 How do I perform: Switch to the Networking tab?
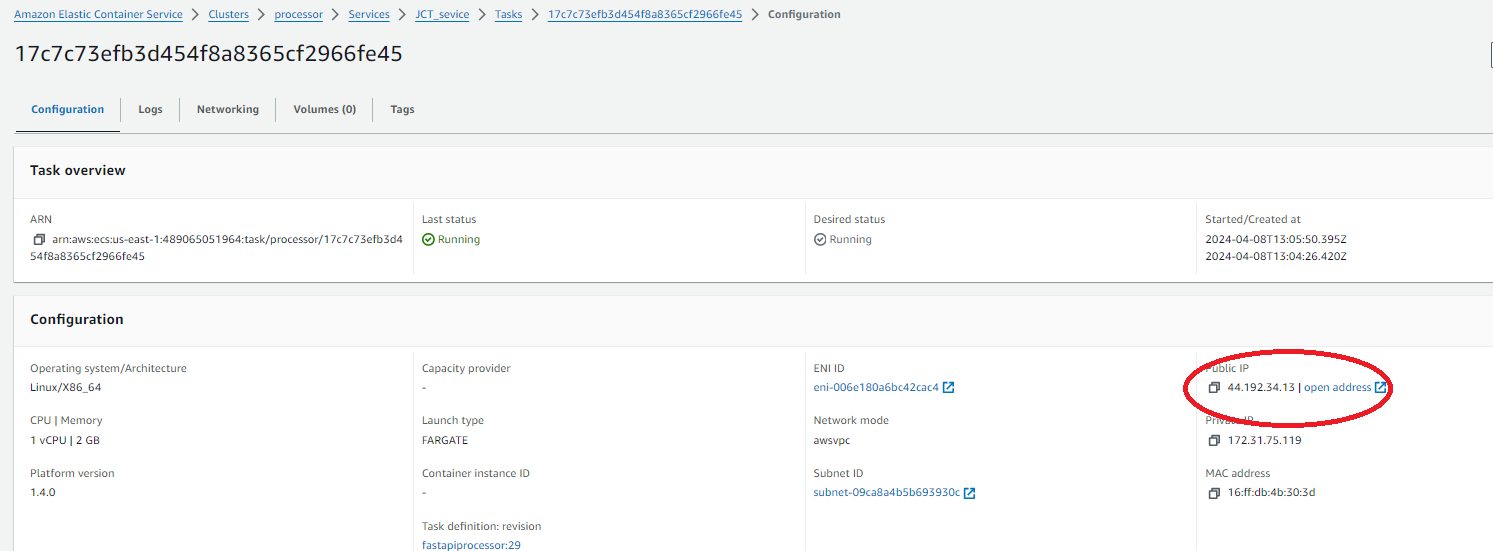tap(227, 109)
